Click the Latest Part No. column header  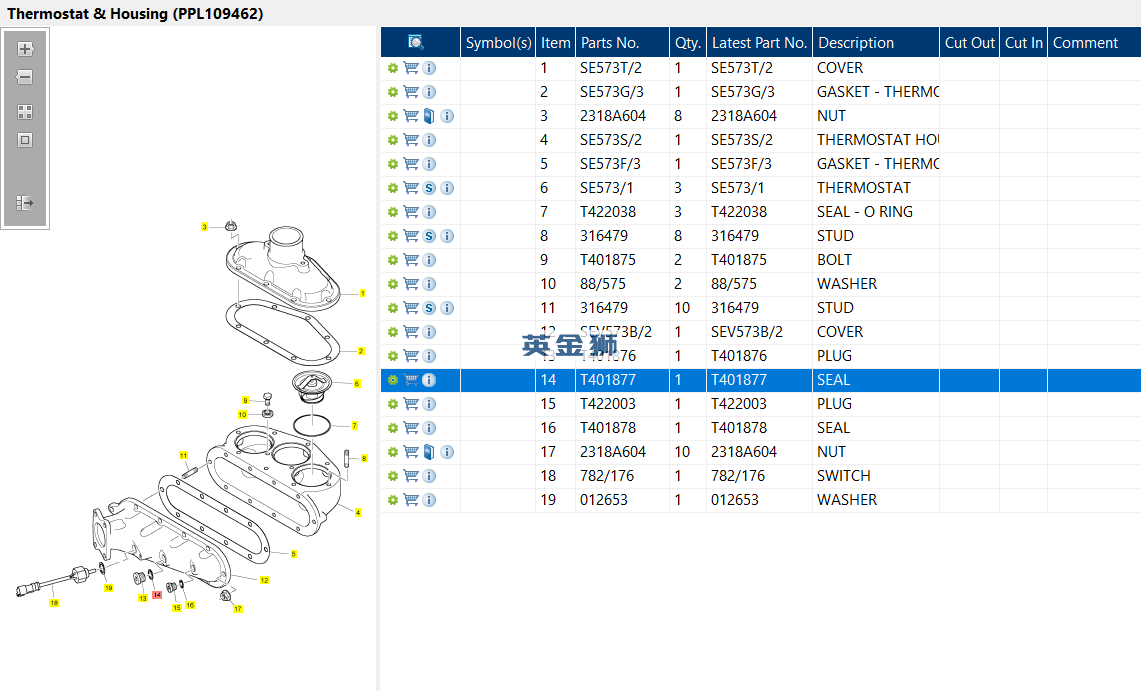pos(760,42)
